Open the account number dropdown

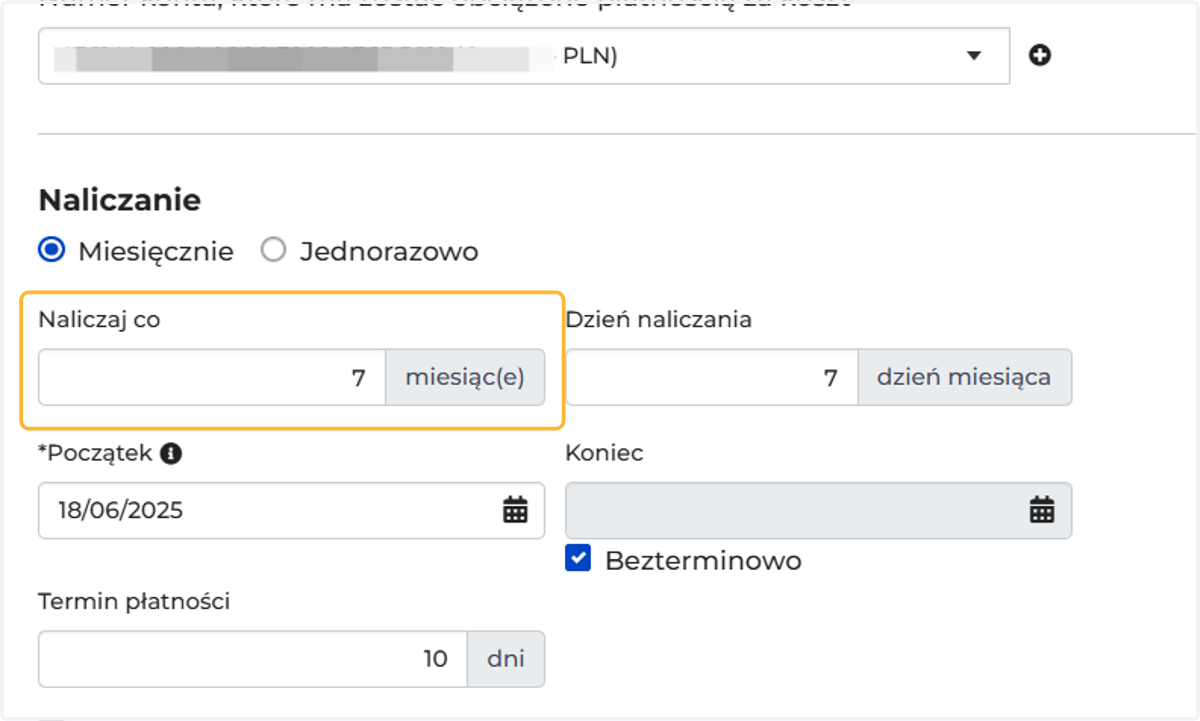coord(524,56)
